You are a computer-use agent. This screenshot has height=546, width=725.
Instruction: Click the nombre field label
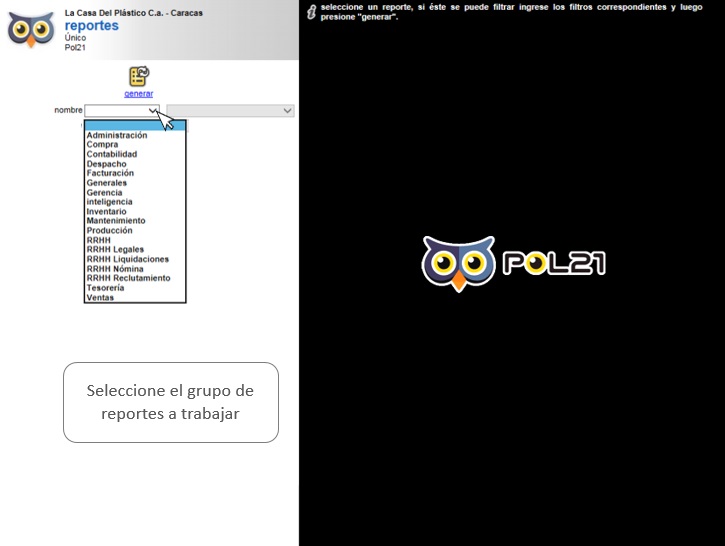point(68,110)
